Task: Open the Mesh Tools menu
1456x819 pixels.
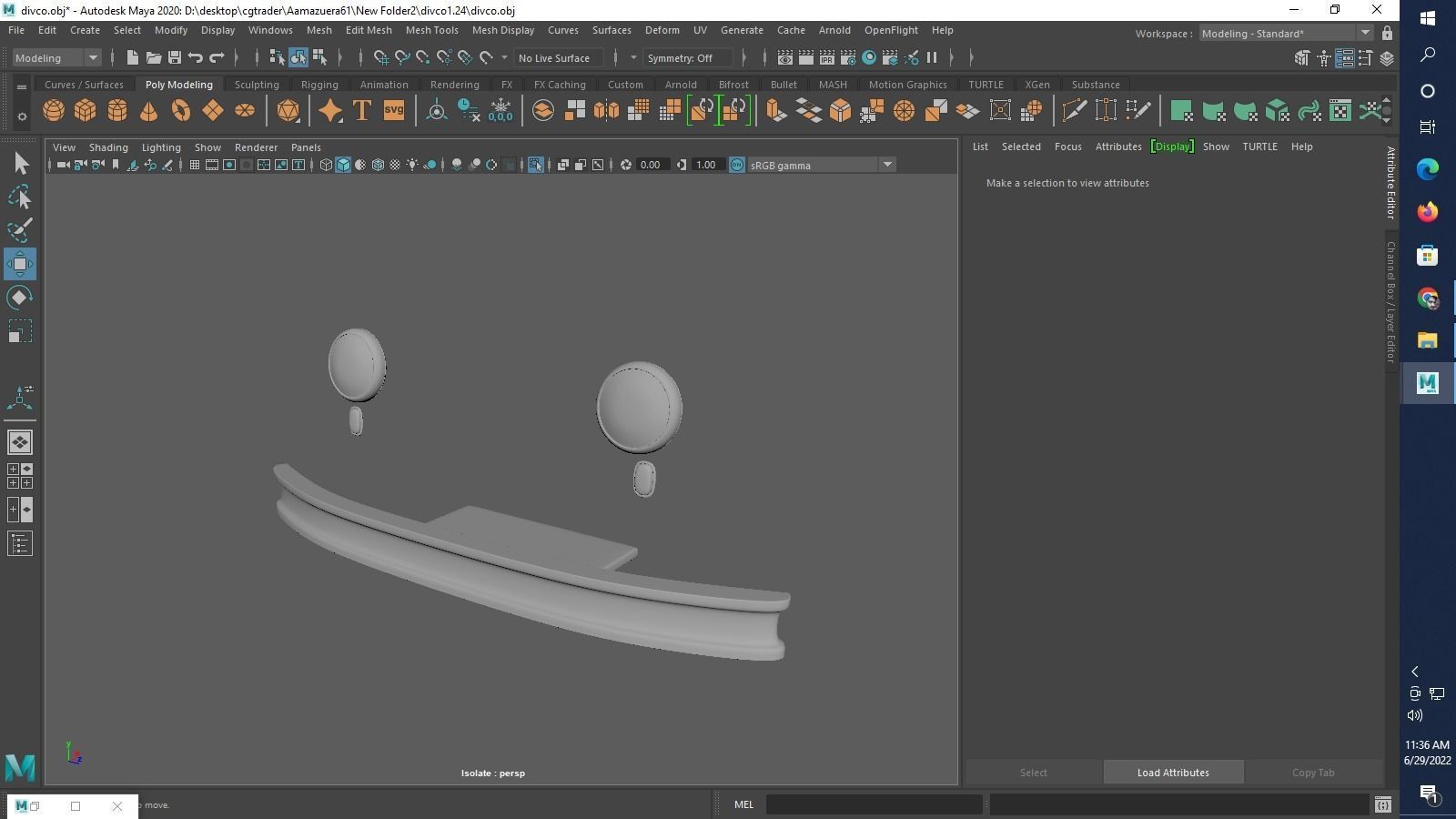Action: (x=431, y=30)
